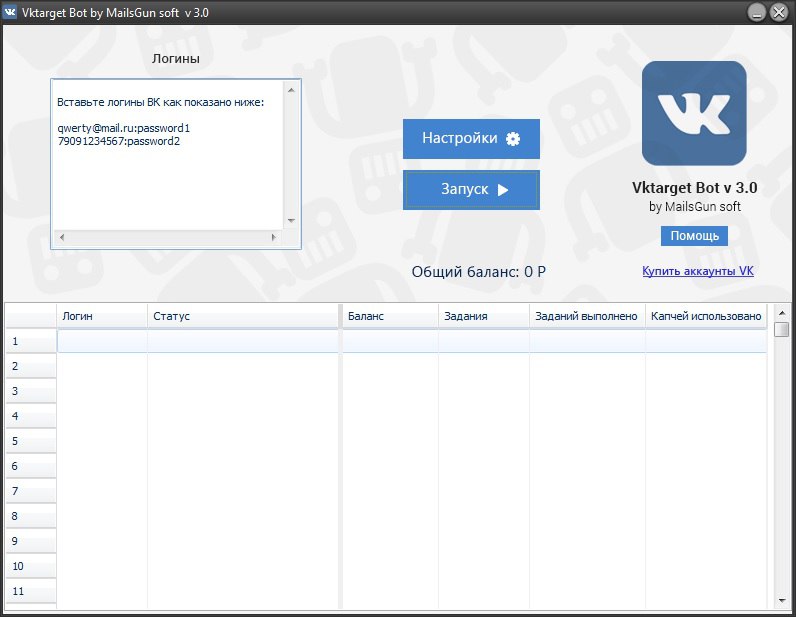Click logins box scroll-down arrow

pos(291,220)
